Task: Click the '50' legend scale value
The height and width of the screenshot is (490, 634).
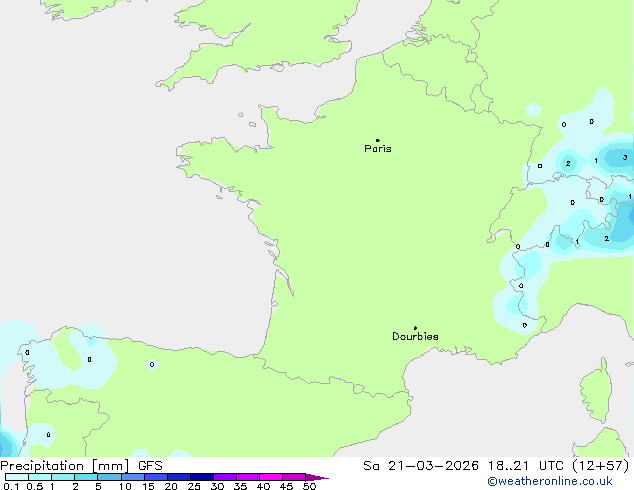Action: pyautogui.click(x=309, y=486)
